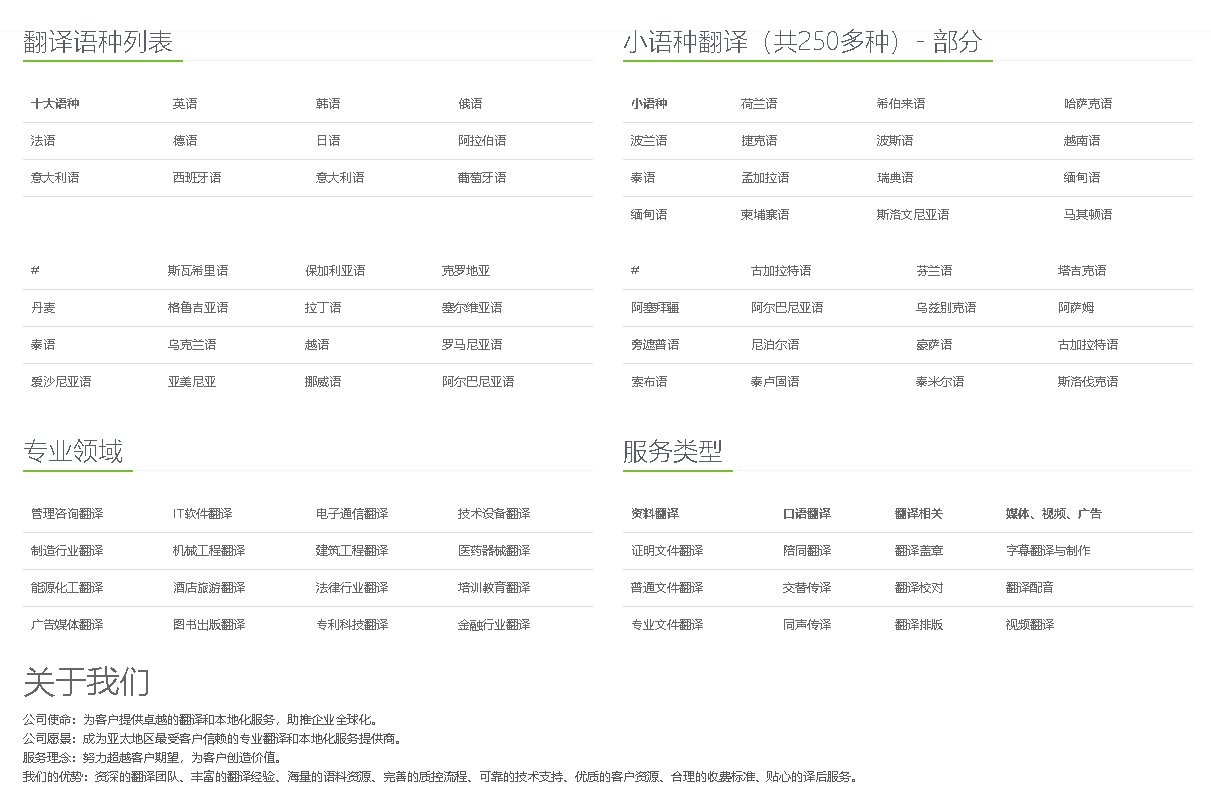Click the 葡萄牙语 link

(482, 178)
